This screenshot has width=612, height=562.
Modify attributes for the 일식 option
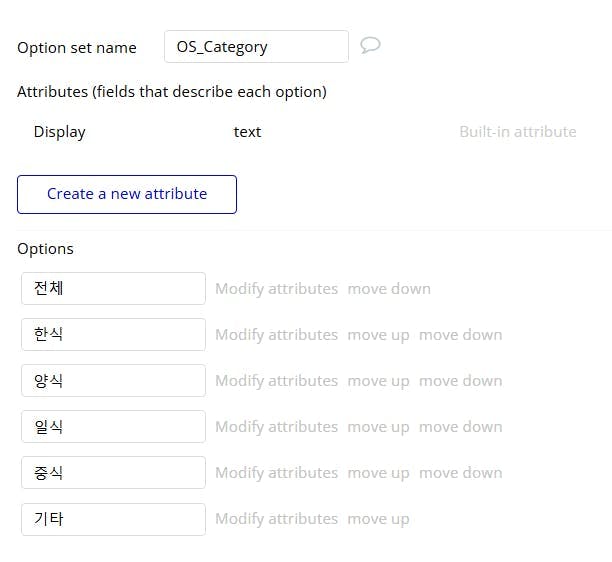[x=276, y=427]
